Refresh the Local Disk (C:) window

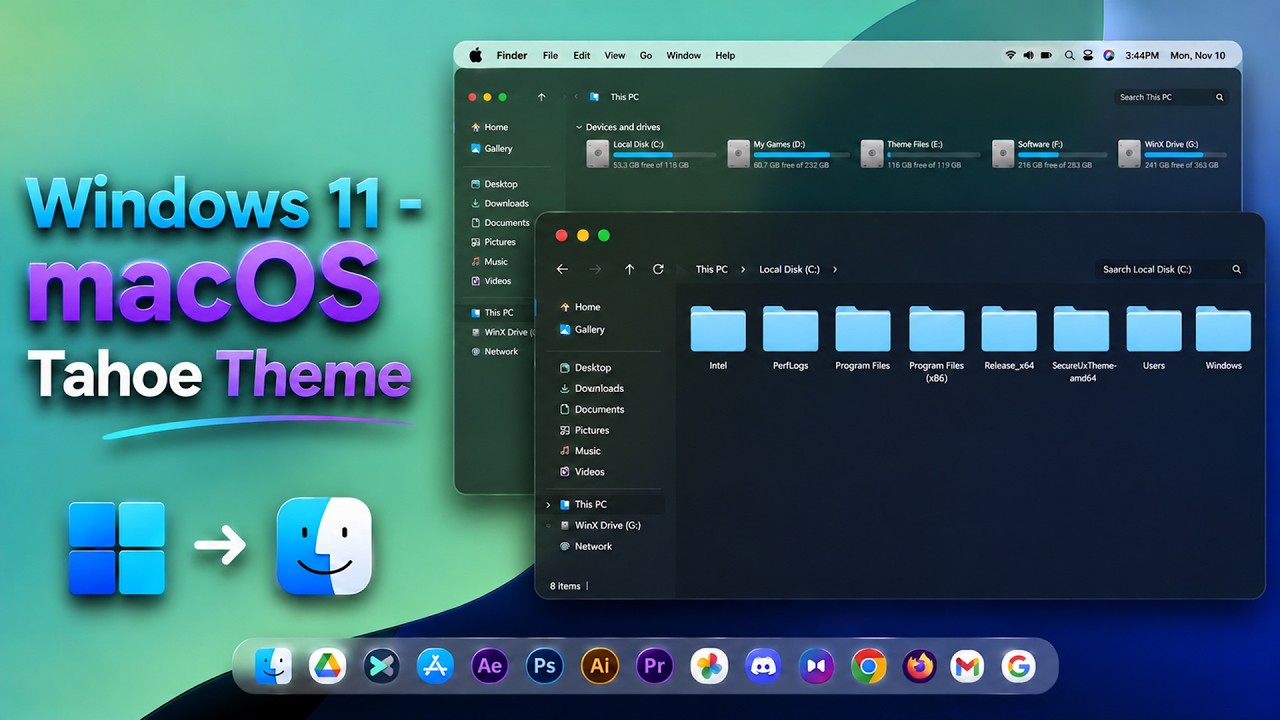click(x=658, y=269)
